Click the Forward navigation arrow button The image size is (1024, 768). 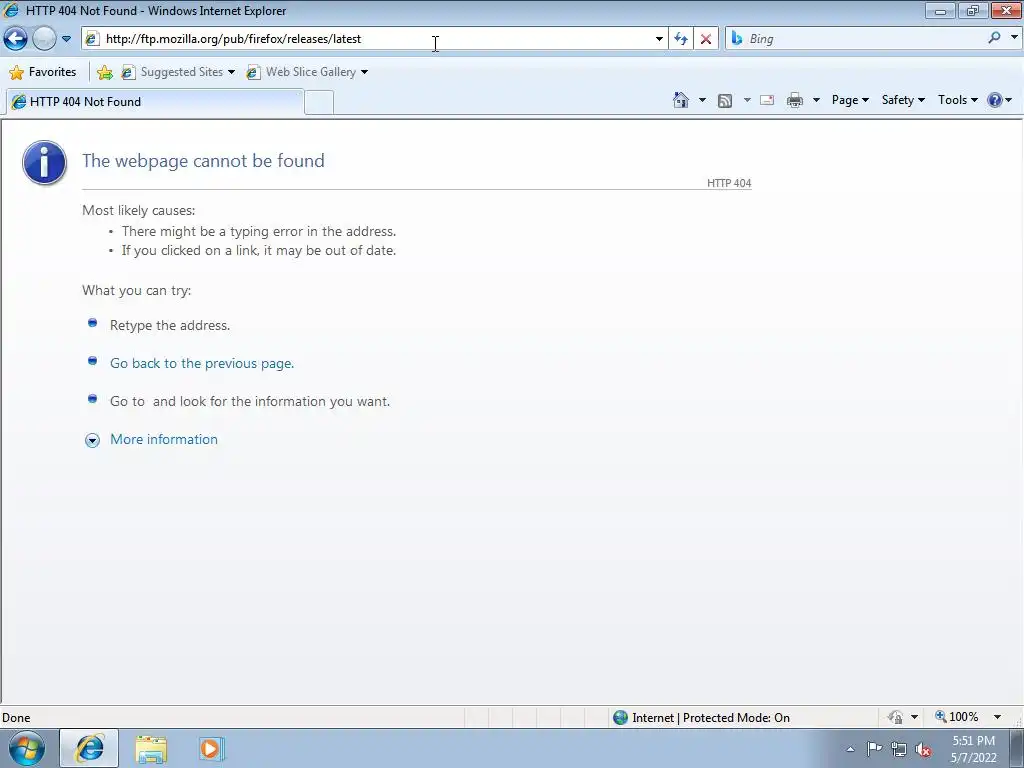pyautogui.click(x=44, y=39)
